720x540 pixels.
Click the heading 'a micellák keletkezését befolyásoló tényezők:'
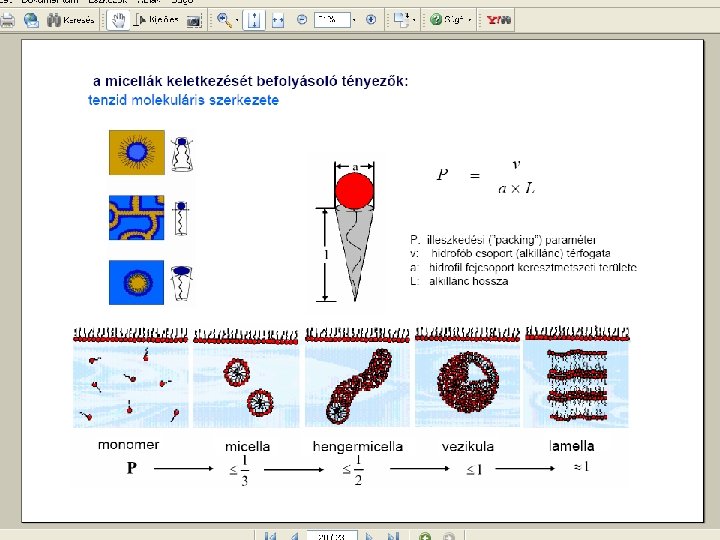coord(250,81)
